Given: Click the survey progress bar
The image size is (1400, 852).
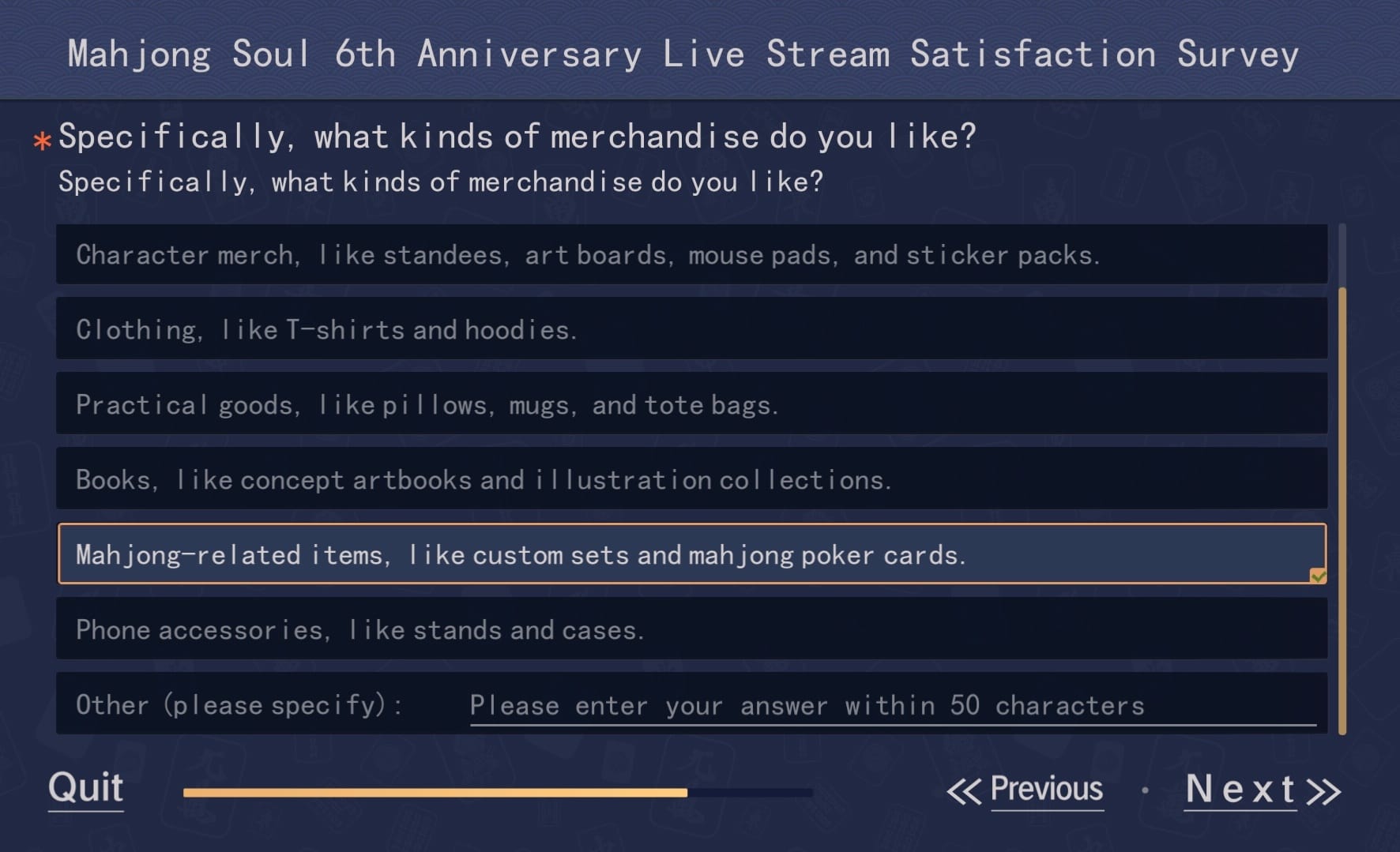Looking at the screenshot, I should tap(498, 792).
